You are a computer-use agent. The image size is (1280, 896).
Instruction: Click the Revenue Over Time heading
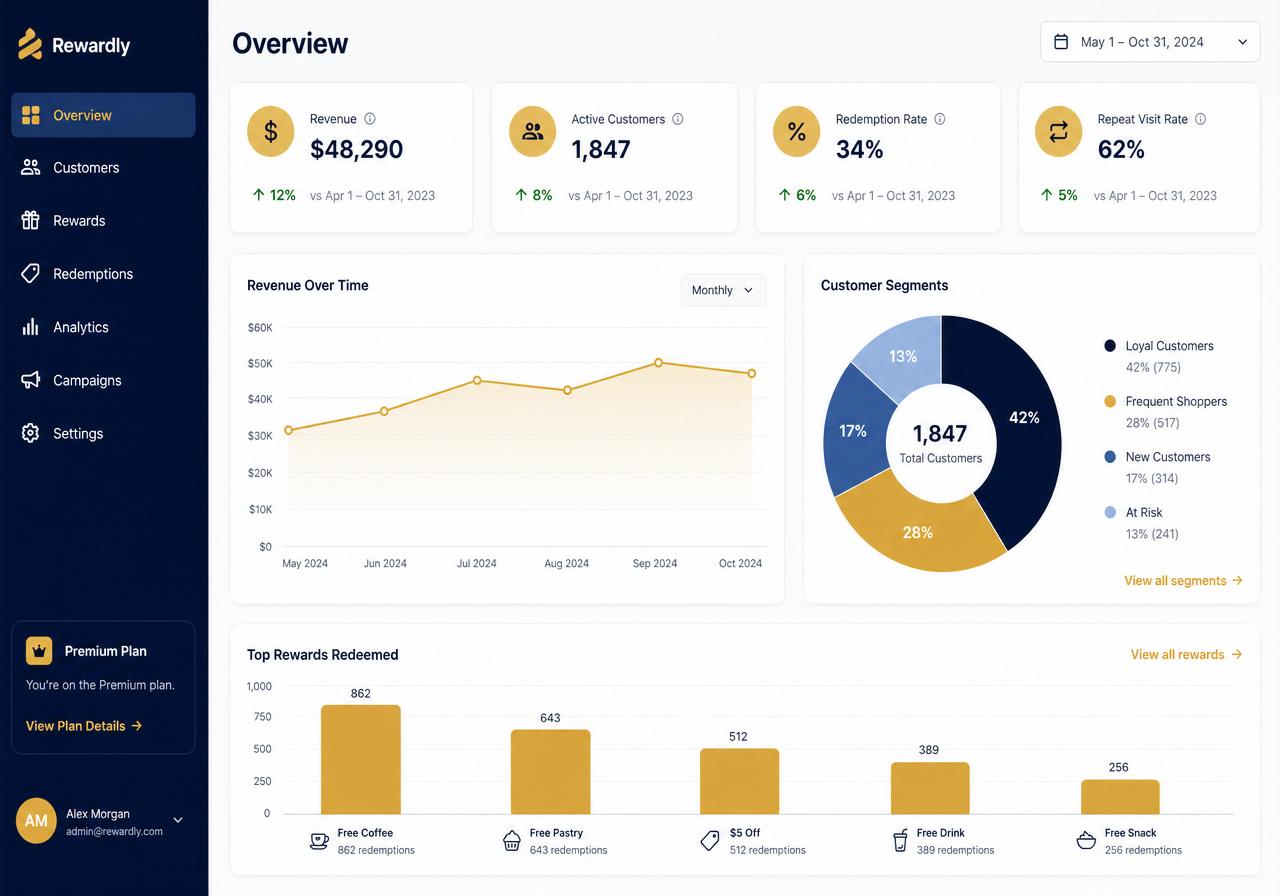(308, 285)
